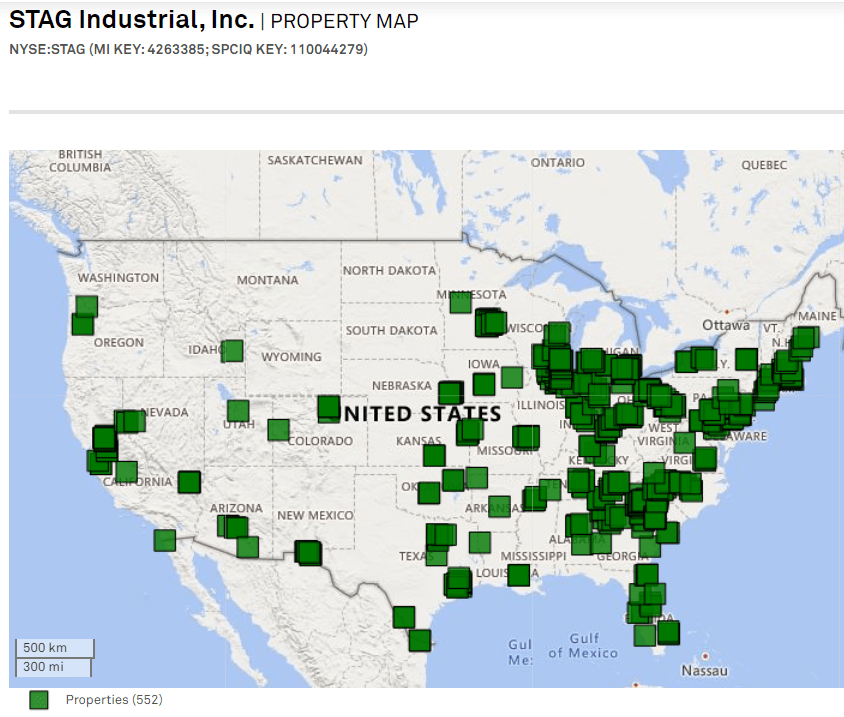Select the marker above the Missouri label
Viewport: 844px width, 717px height.
click(526, 437)
